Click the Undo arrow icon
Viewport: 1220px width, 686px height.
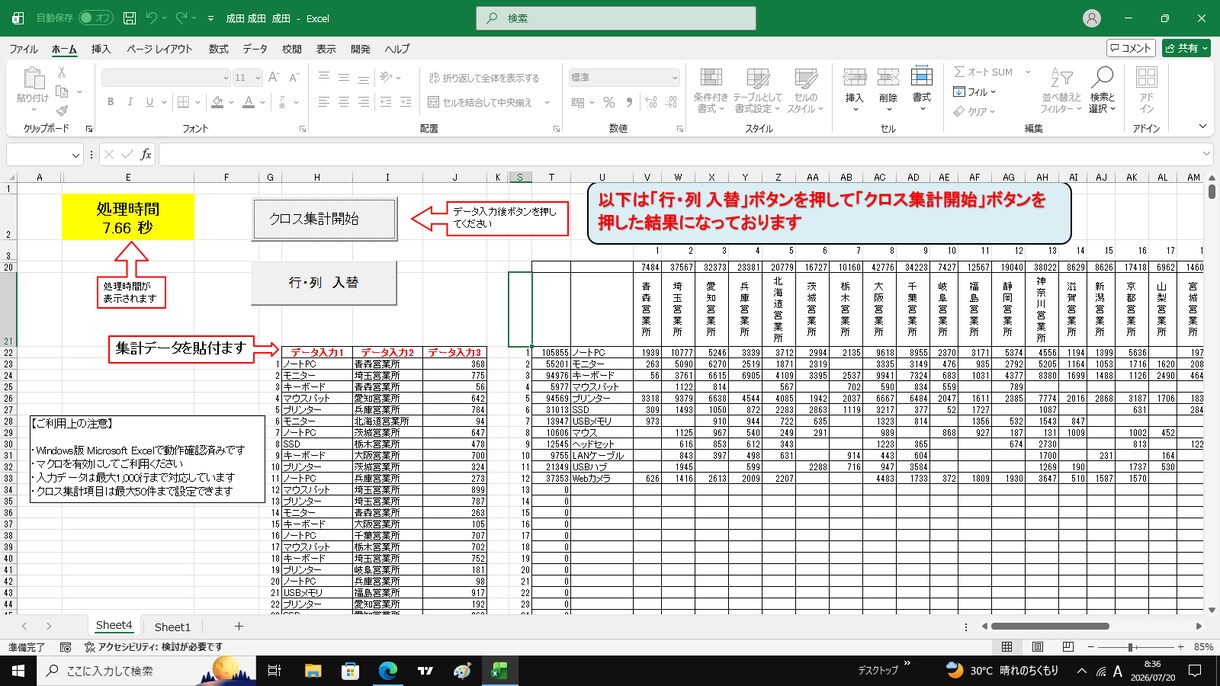(151, 18)
